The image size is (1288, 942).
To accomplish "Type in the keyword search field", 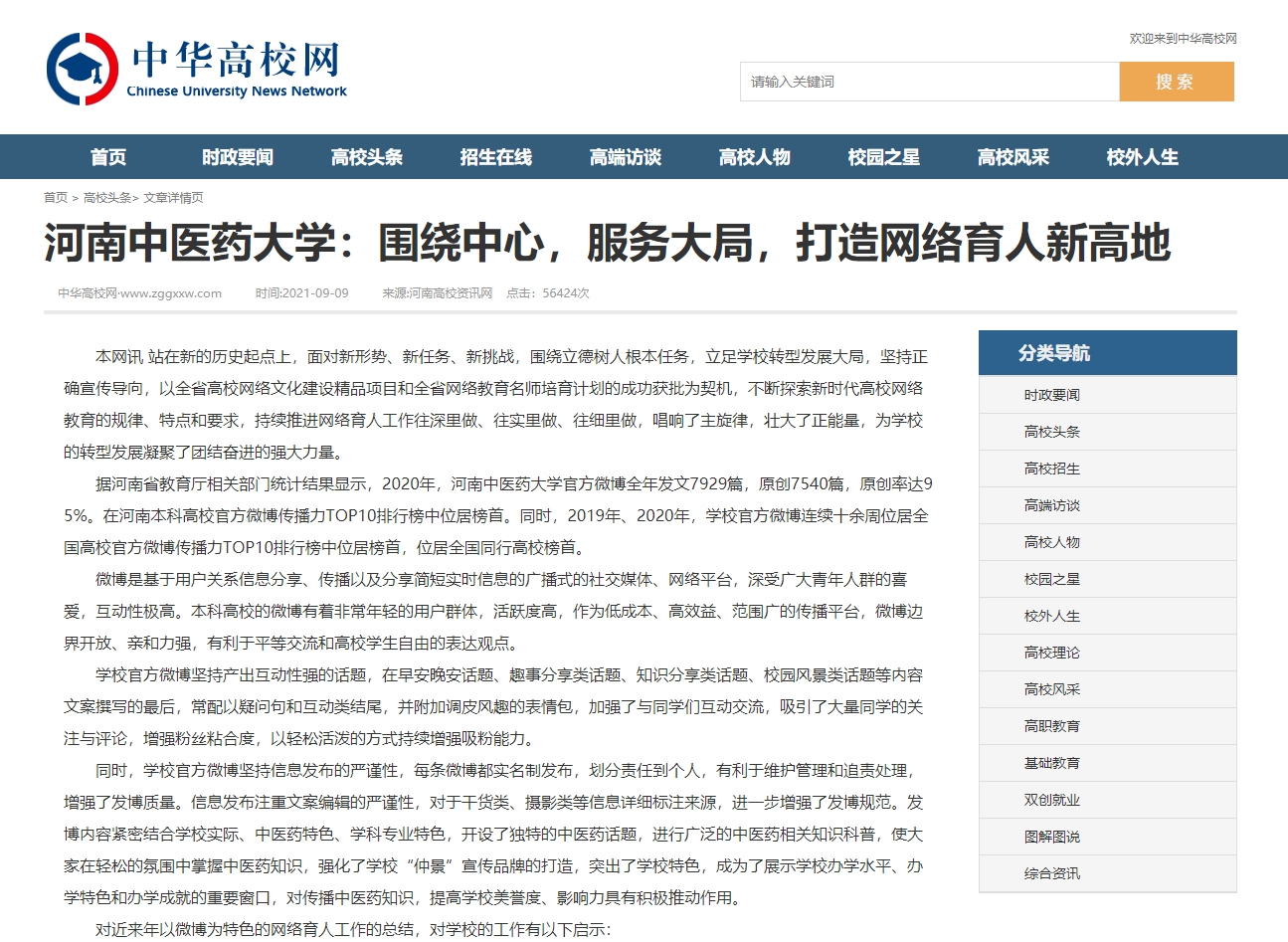I will (x=929, y=82).
